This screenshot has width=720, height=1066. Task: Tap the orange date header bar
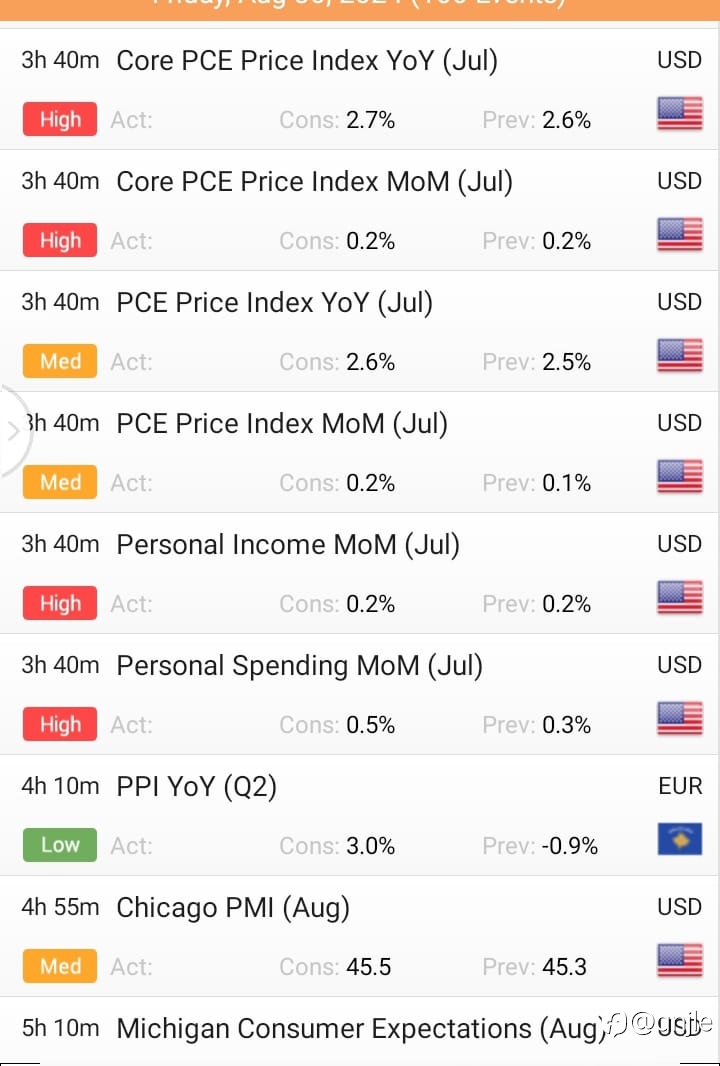tap(360, 10)
